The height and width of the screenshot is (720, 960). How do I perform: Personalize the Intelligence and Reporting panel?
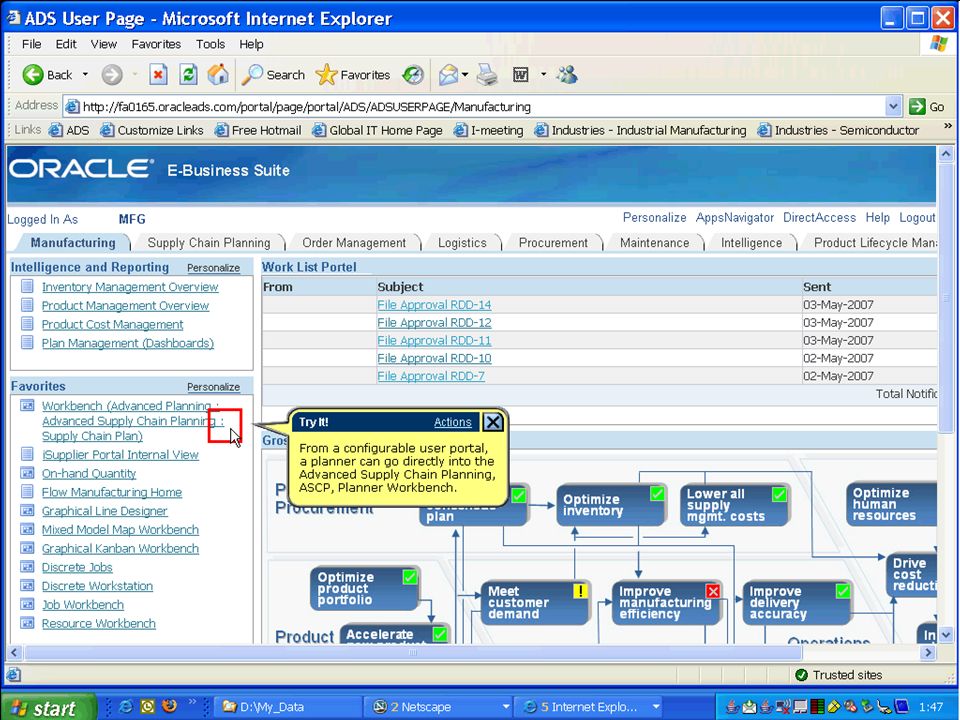point(213,268)
